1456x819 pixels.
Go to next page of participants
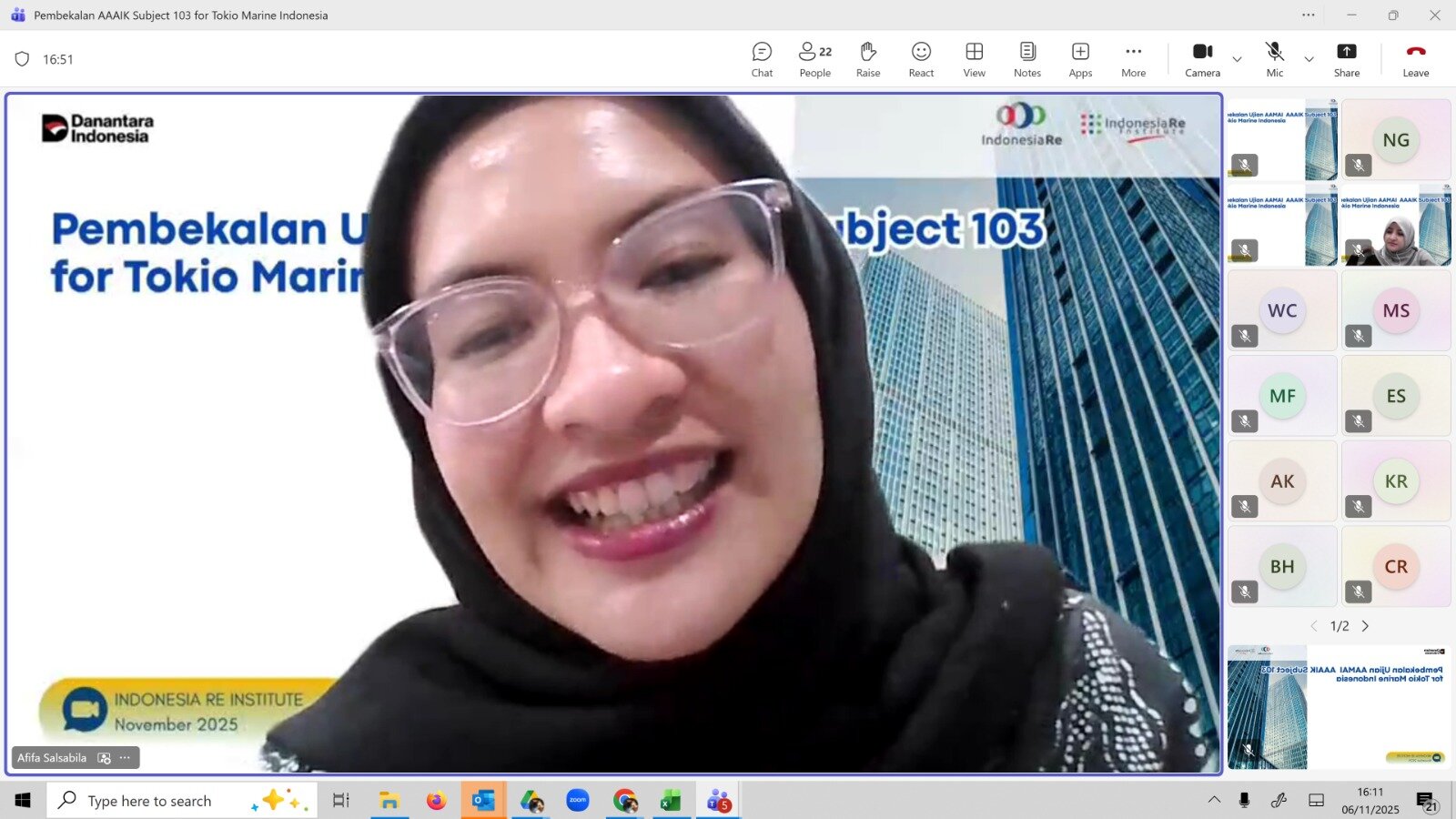[x=1365, y=626]
